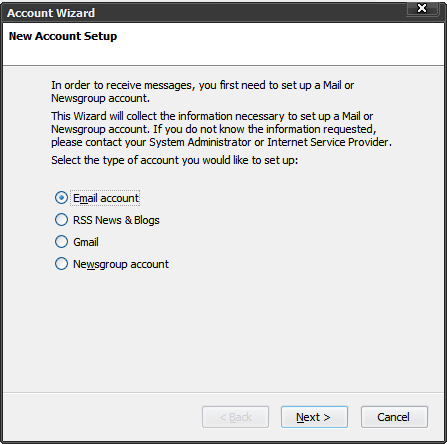Screen dimensions: 447x444
Task: Click the 'New Account Setup' heading
Action: 63,36
